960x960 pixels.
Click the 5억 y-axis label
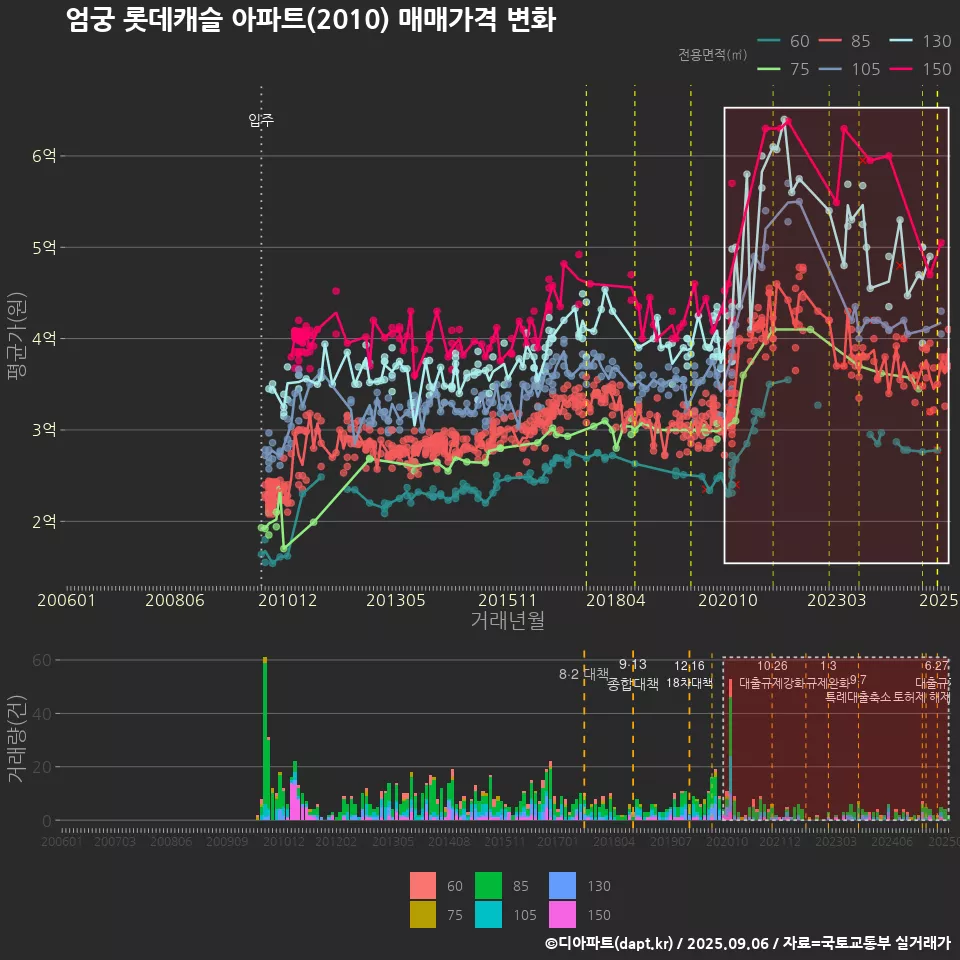pyautogui.click(x=44, y=247)
